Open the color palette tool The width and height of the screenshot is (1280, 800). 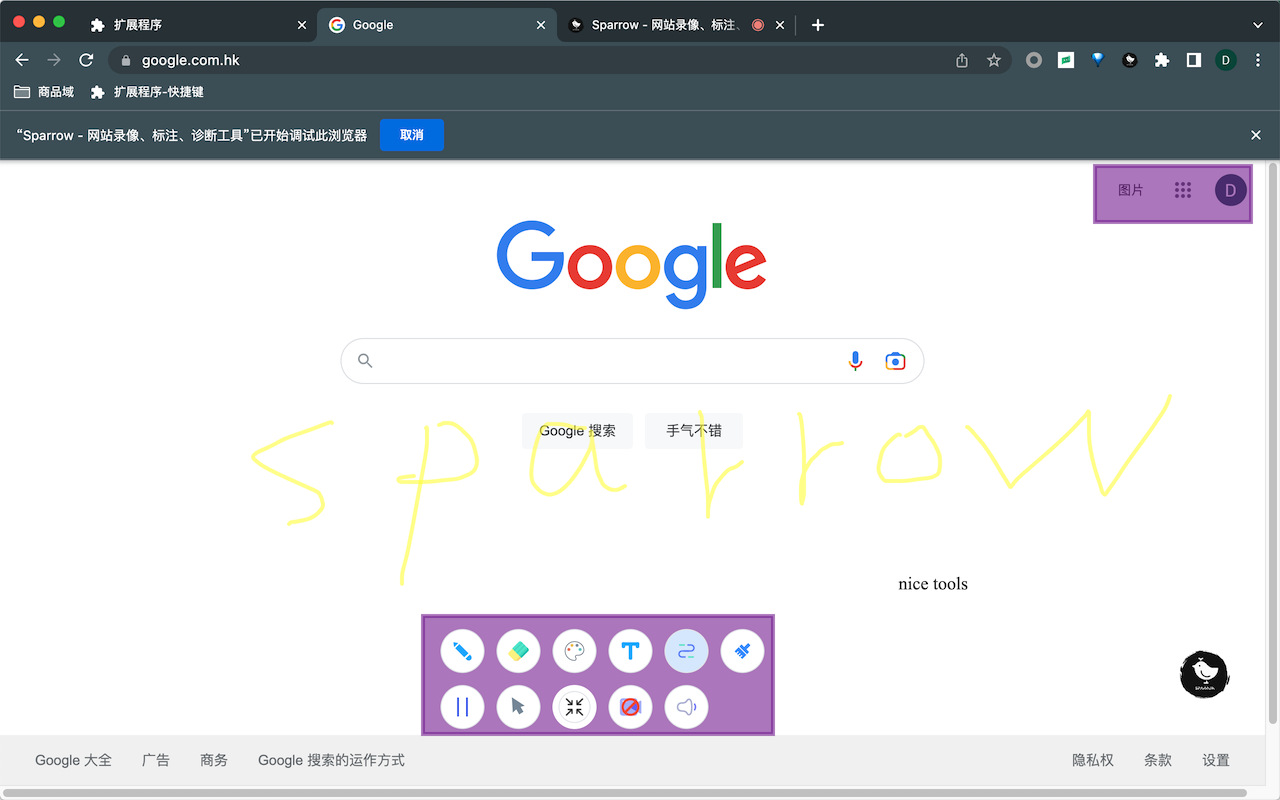click(x=574, y=650)
